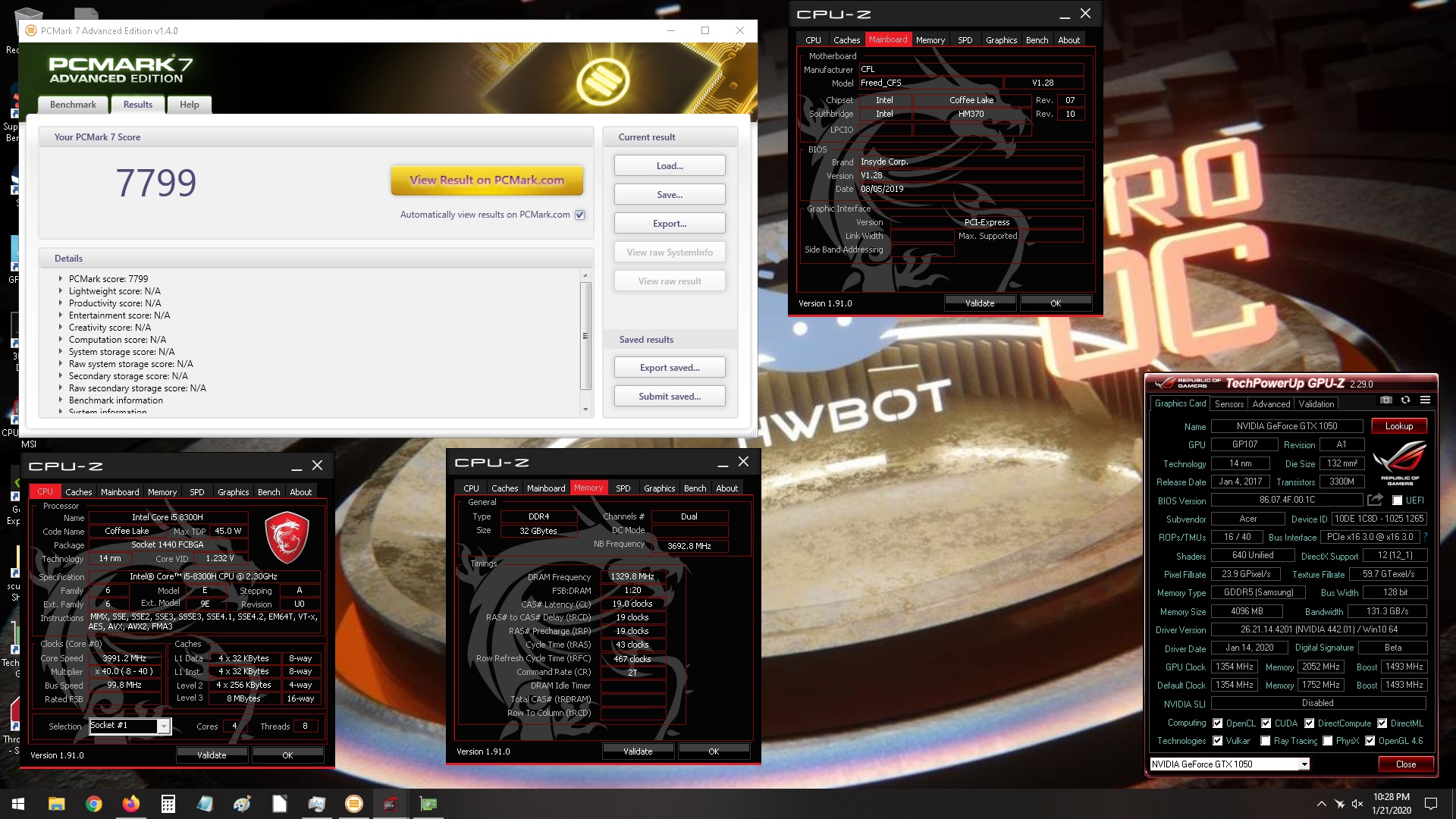Open the GPU selection dropdown in GPU-Z
The image size is (1456, 819).
coord(1304,764)
